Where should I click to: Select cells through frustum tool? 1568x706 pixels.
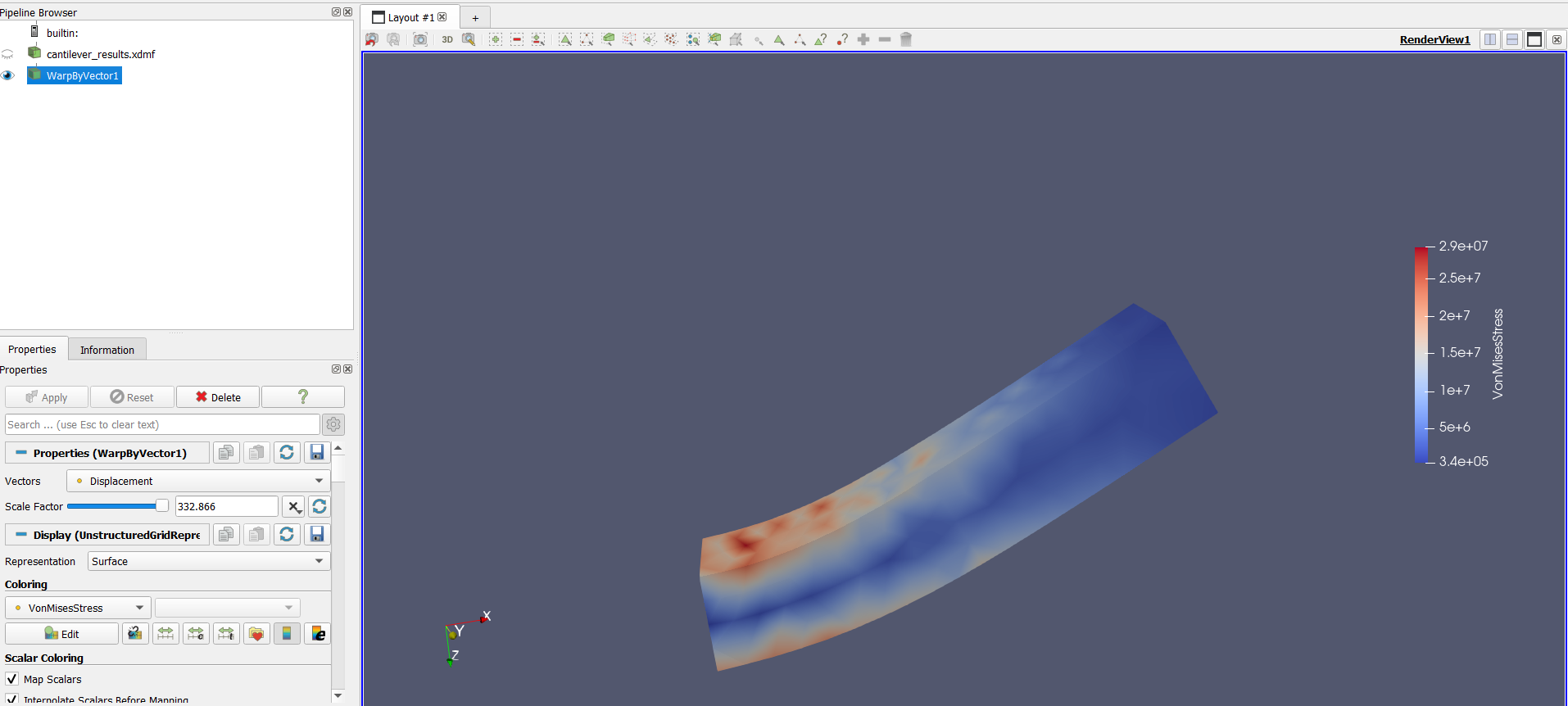[x=608, y=39]
